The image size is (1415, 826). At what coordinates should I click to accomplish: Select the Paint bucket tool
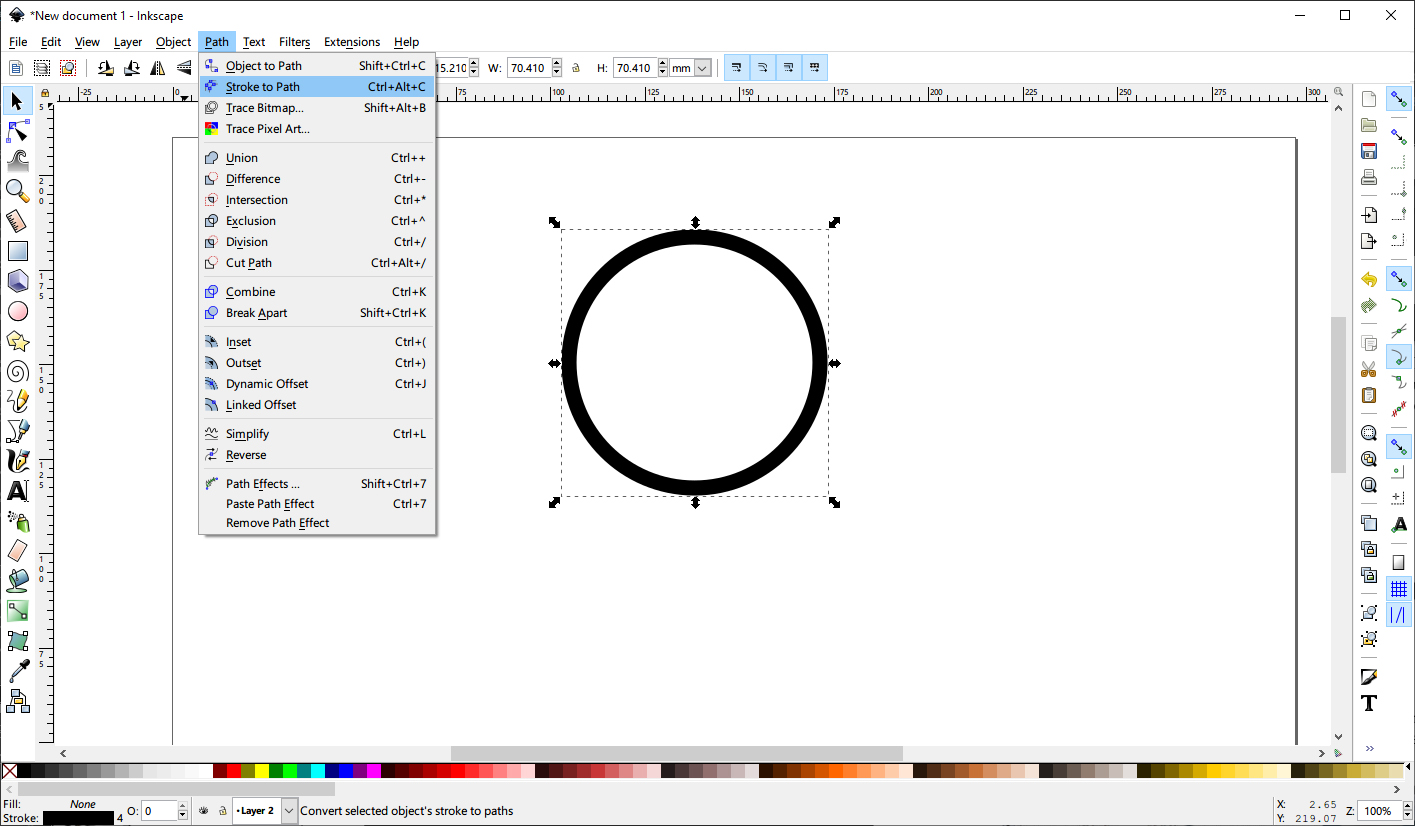(17, 581)
